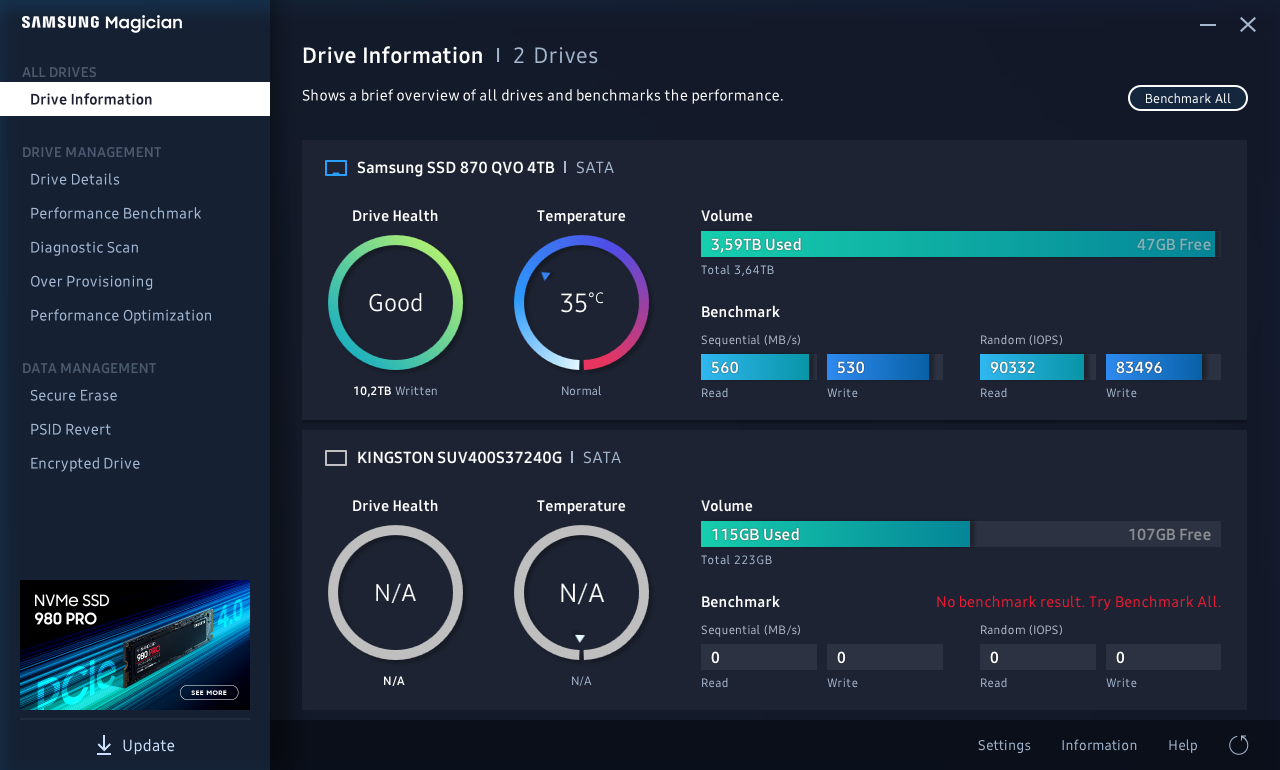Click the Update download arrow icon
The image size is (1280, 770).
pos(104,745)
